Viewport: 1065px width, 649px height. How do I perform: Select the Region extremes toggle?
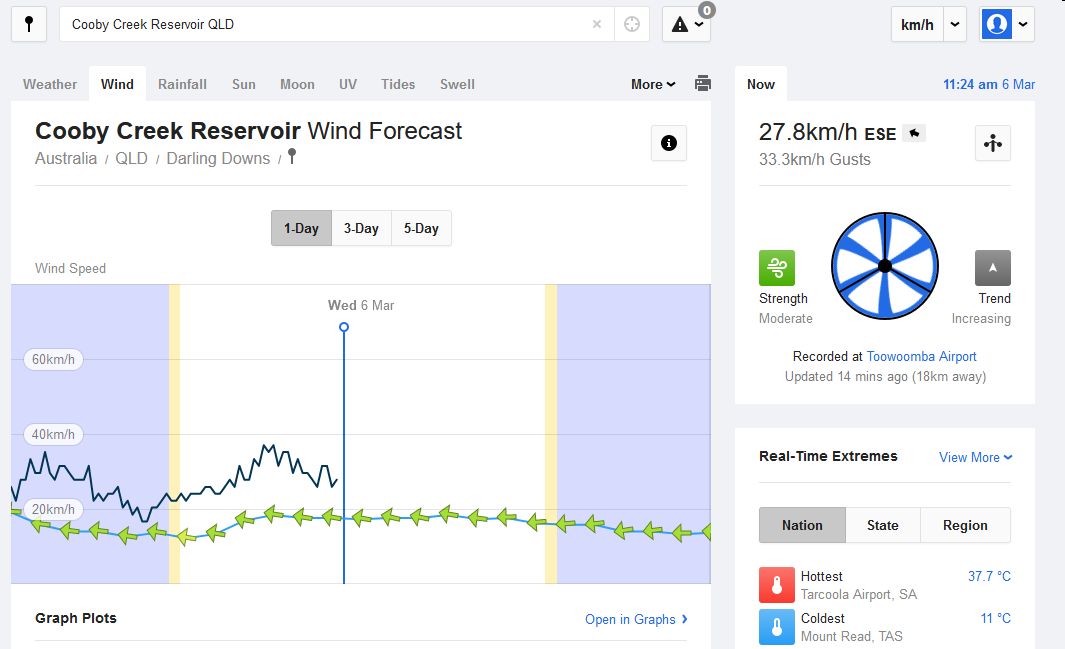click(965, 525)
